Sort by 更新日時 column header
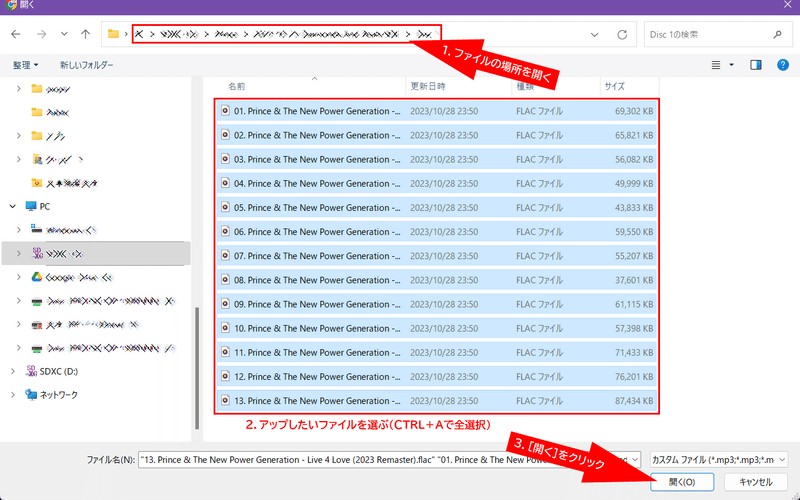 (428, 86)
